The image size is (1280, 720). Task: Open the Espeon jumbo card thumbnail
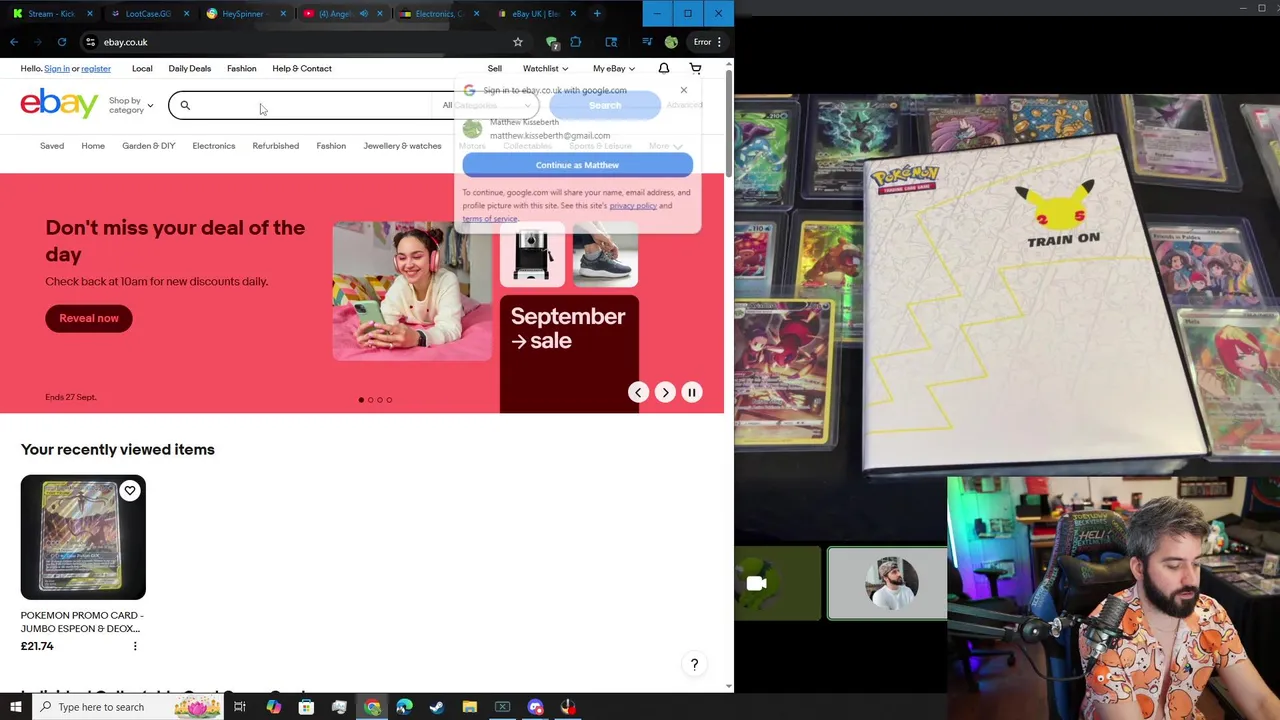(83, 537)
